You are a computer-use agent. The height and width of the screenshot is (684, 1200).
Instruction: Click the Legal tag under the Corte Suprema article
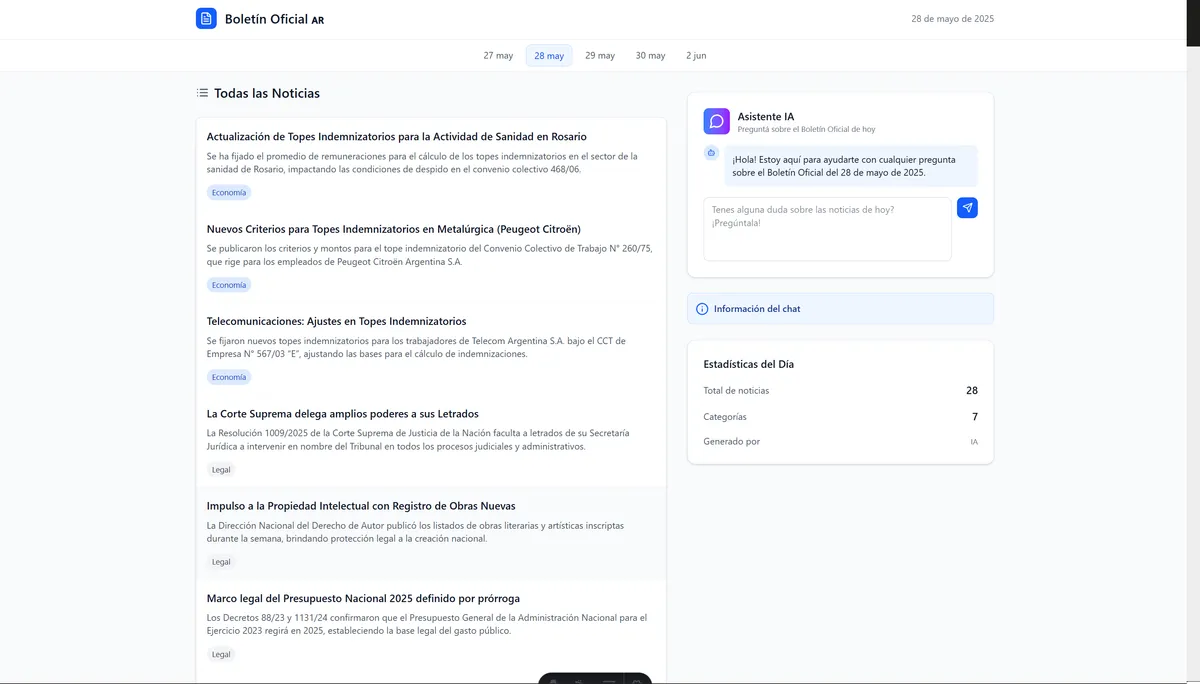(221, 469)
